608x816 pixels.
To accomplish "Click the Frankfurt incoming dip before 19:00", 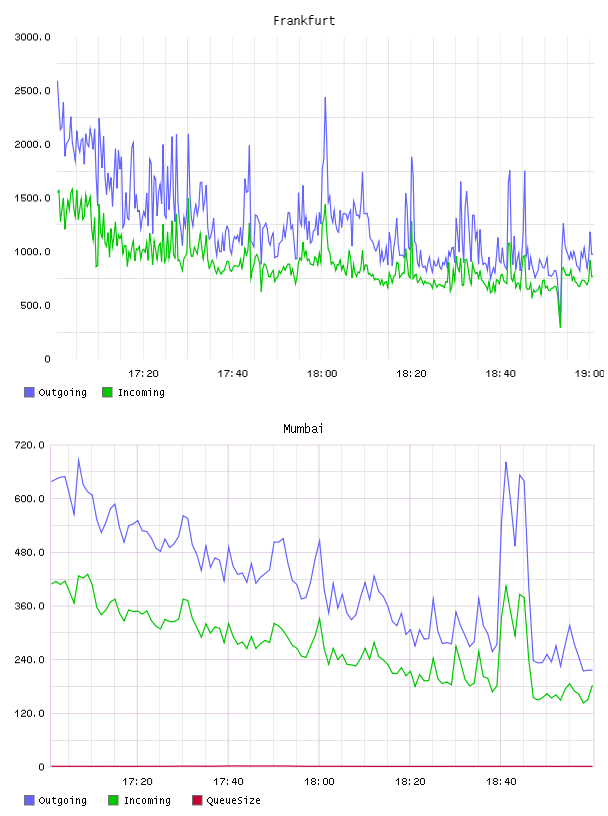I will pos(560,326).
